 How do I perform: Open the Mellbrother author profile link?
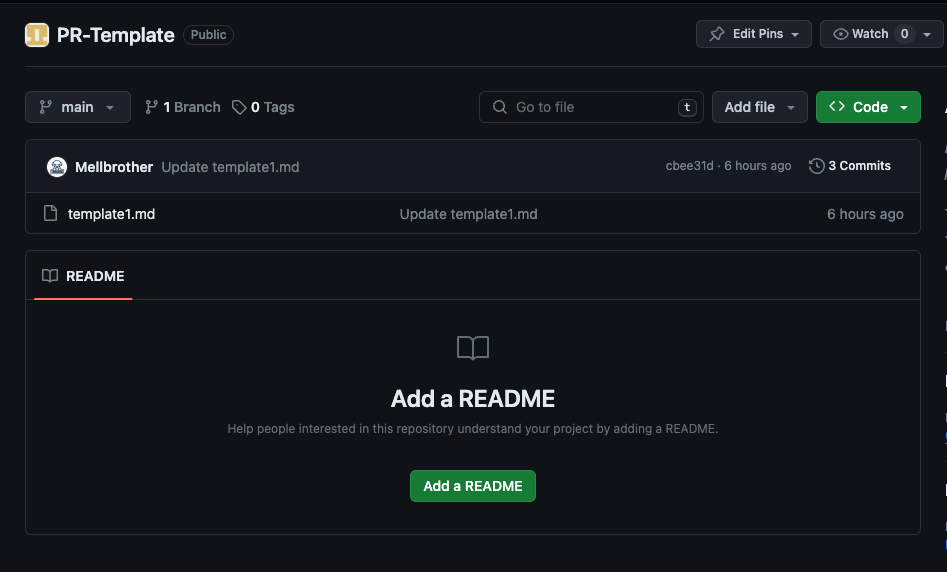coord(114,167)
